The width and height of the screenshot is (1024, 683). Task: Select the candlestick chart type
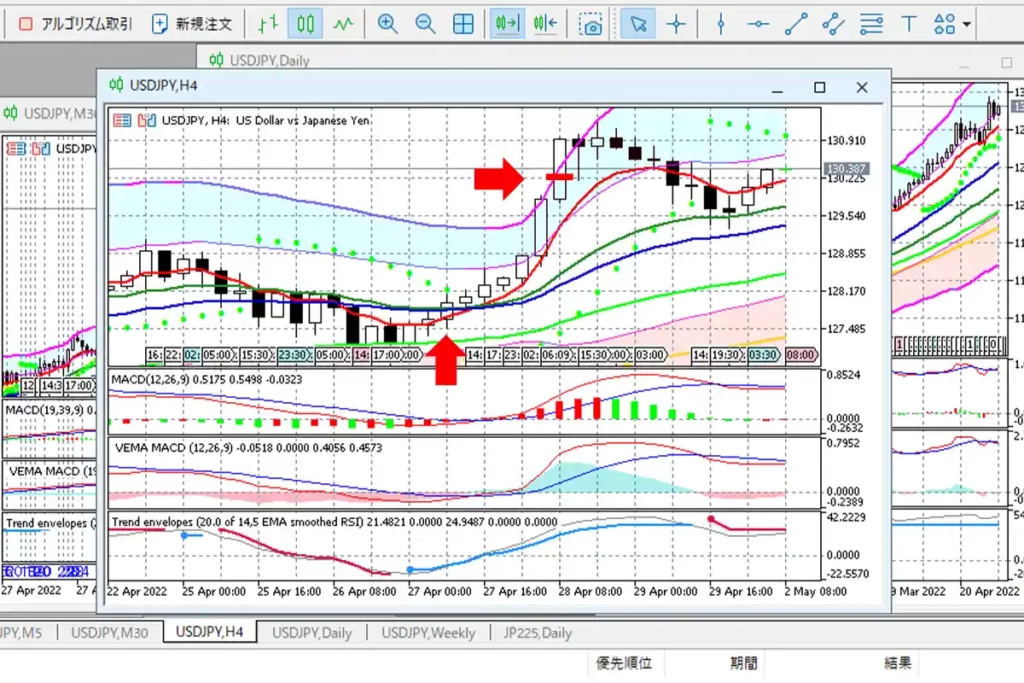[x=305, y=24]
